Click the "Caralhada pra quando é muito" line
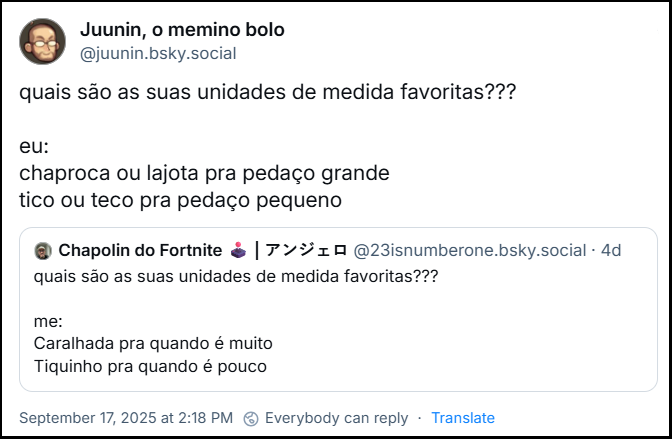 click(x=153, y=343)
